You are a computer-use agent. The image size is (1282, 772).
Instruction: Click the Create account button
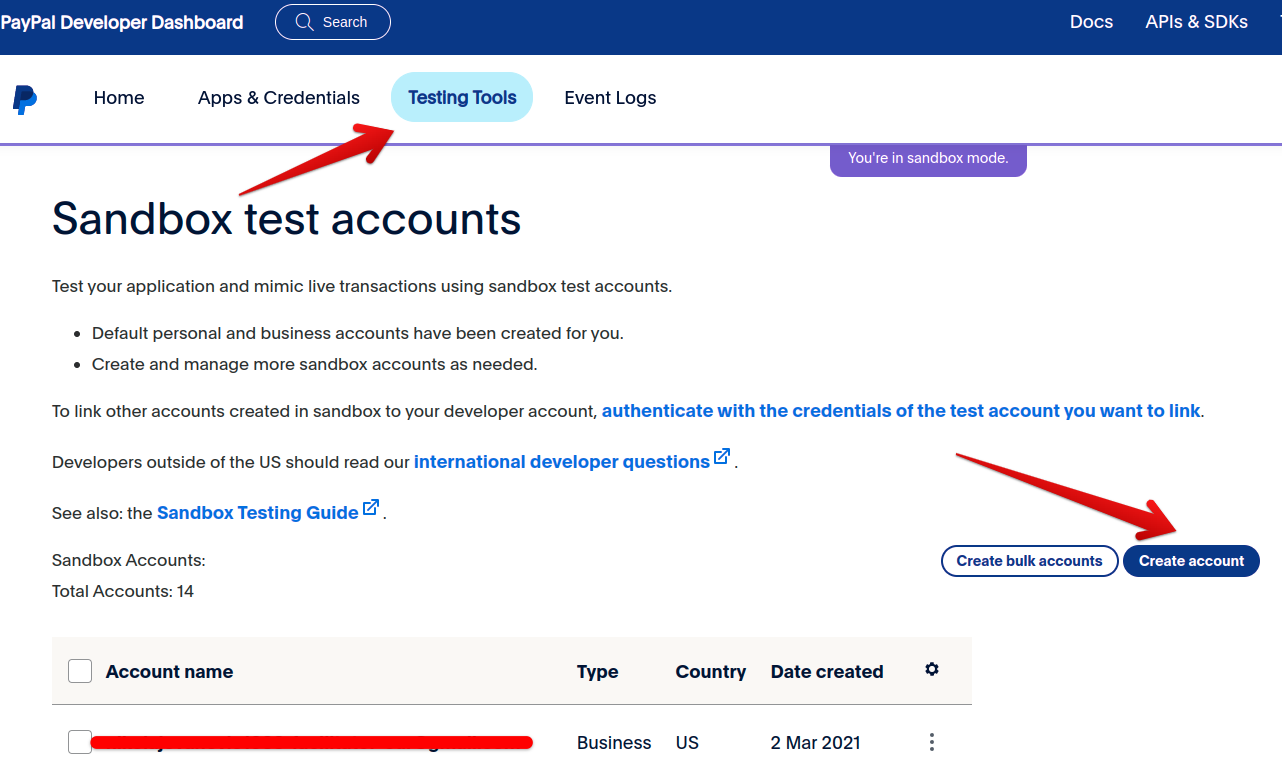[x=1191, y=561]
